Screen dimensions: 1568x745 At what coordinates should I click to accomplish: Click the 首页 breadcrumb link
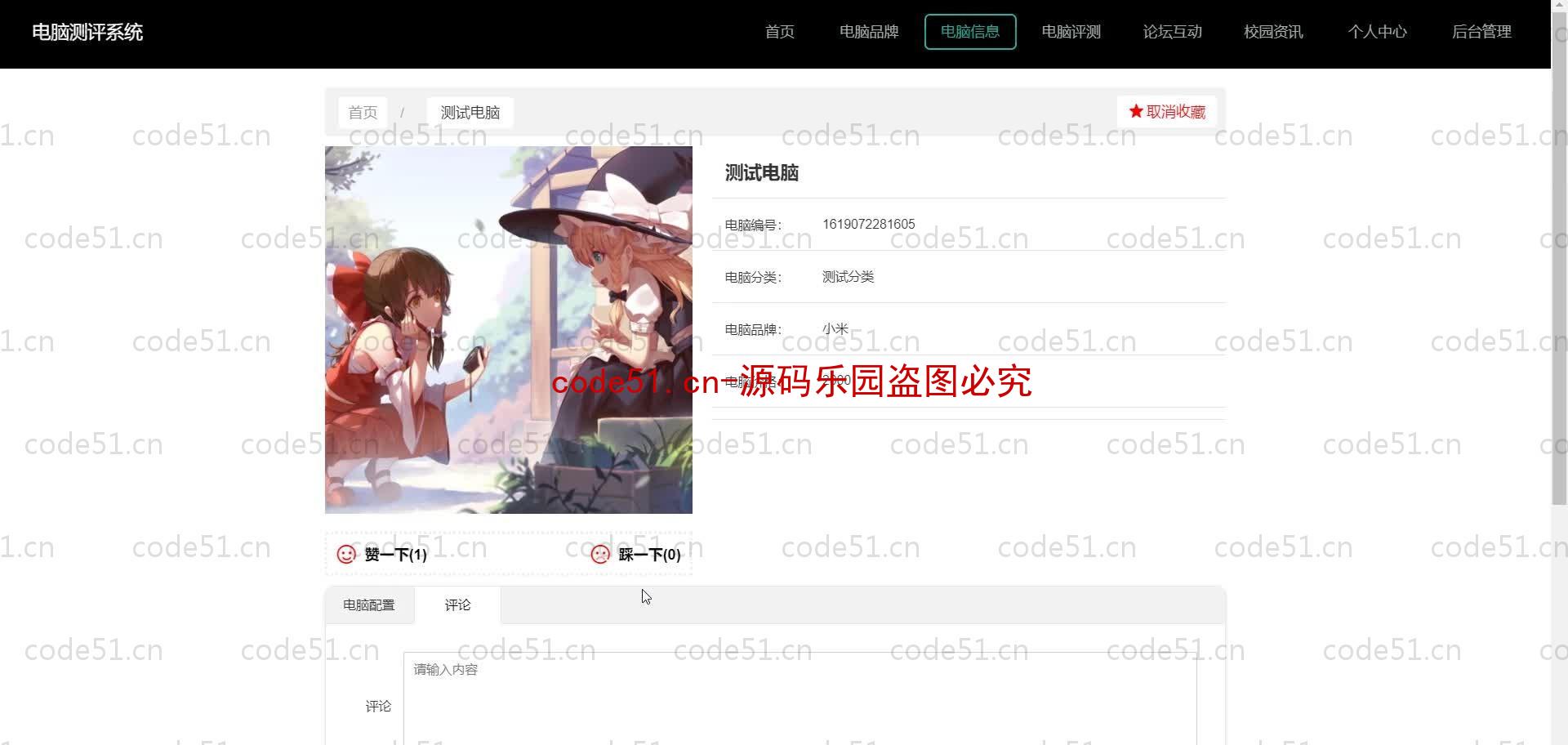click(363, 112)
